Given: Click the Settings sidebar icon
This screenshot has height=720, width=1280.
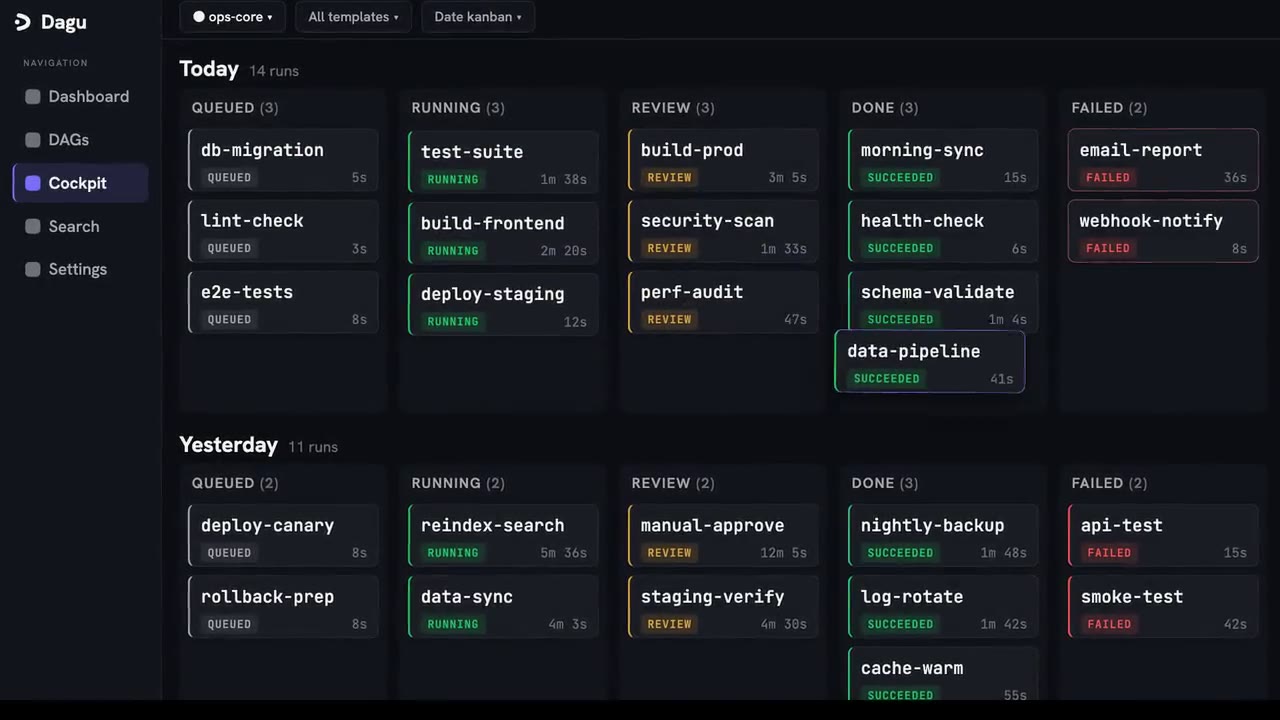Looking at the screenshot, I should (33, 269).
